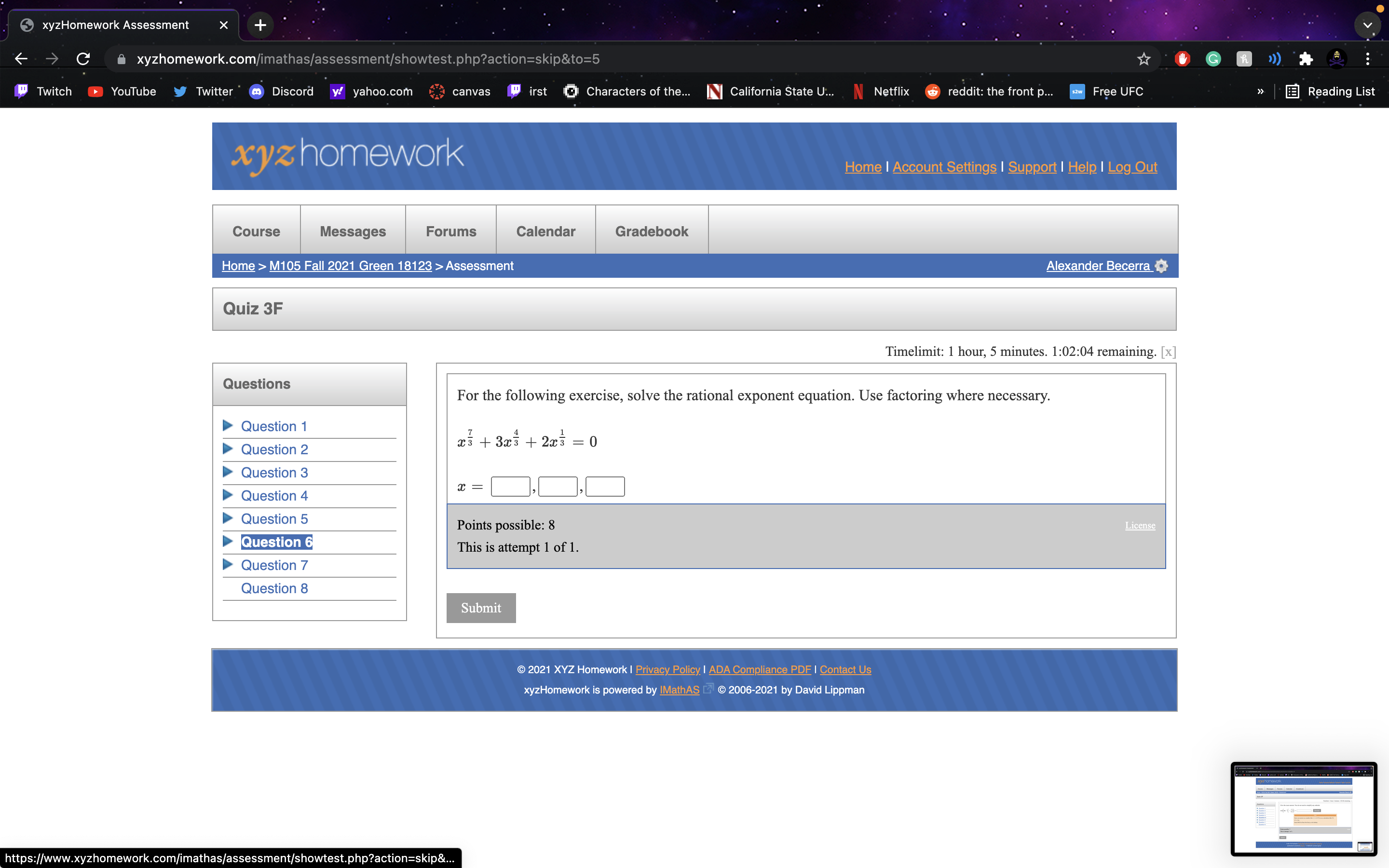Switch to the Calendar tab
This screenshot has width=1389, height=868.
coord(545,231)
